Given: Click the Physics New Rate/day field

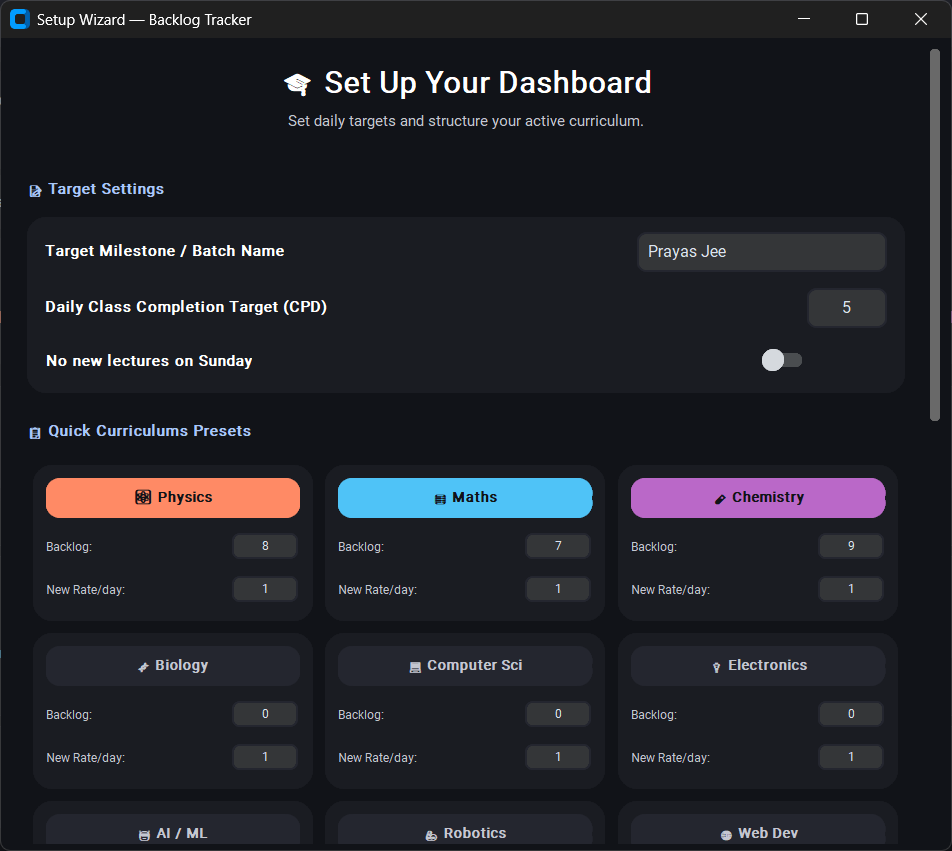Looking at the screenshot, I should click(x=265, y=589).
